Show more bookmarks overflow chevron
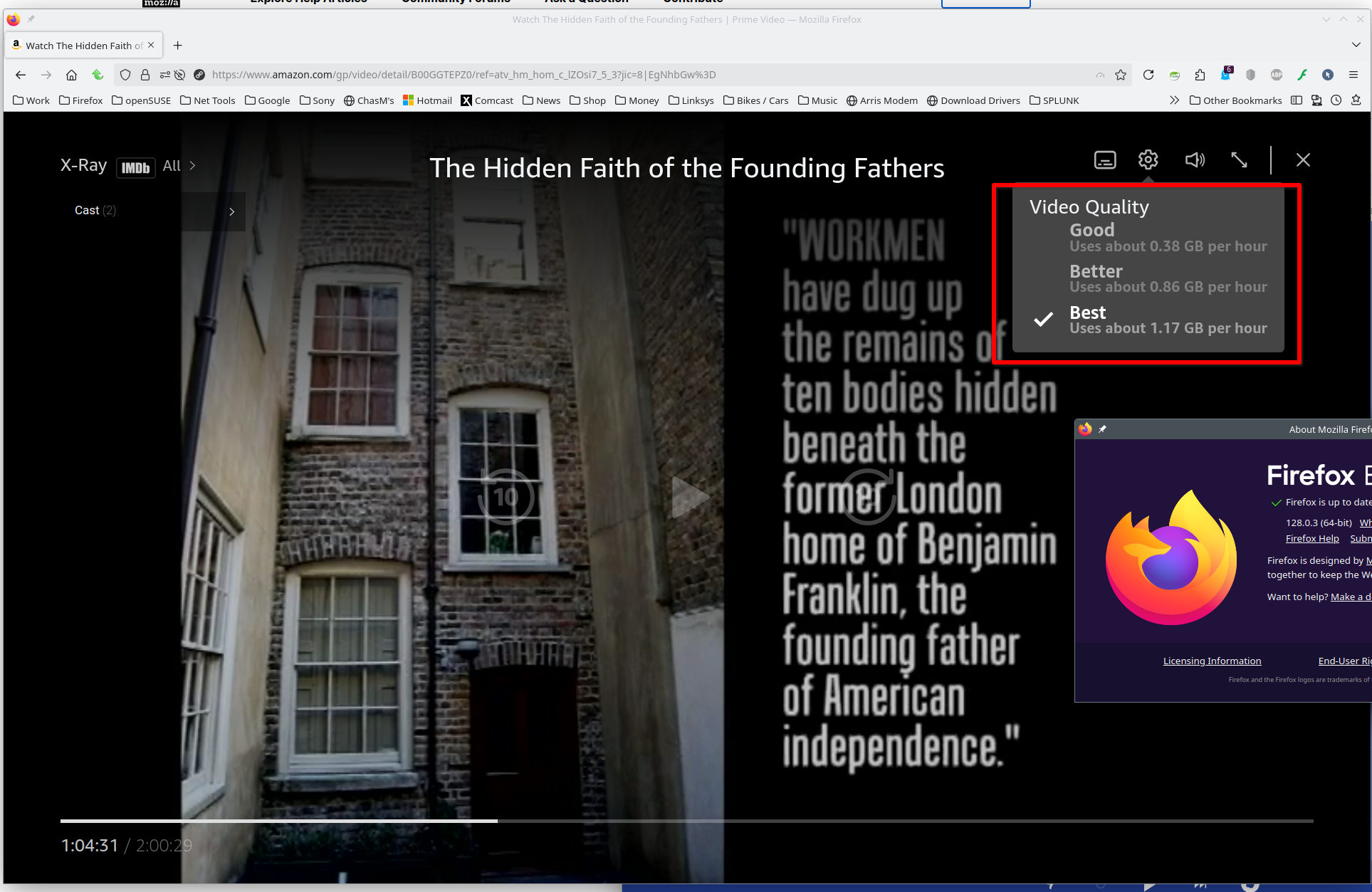 coord(1174,100)
